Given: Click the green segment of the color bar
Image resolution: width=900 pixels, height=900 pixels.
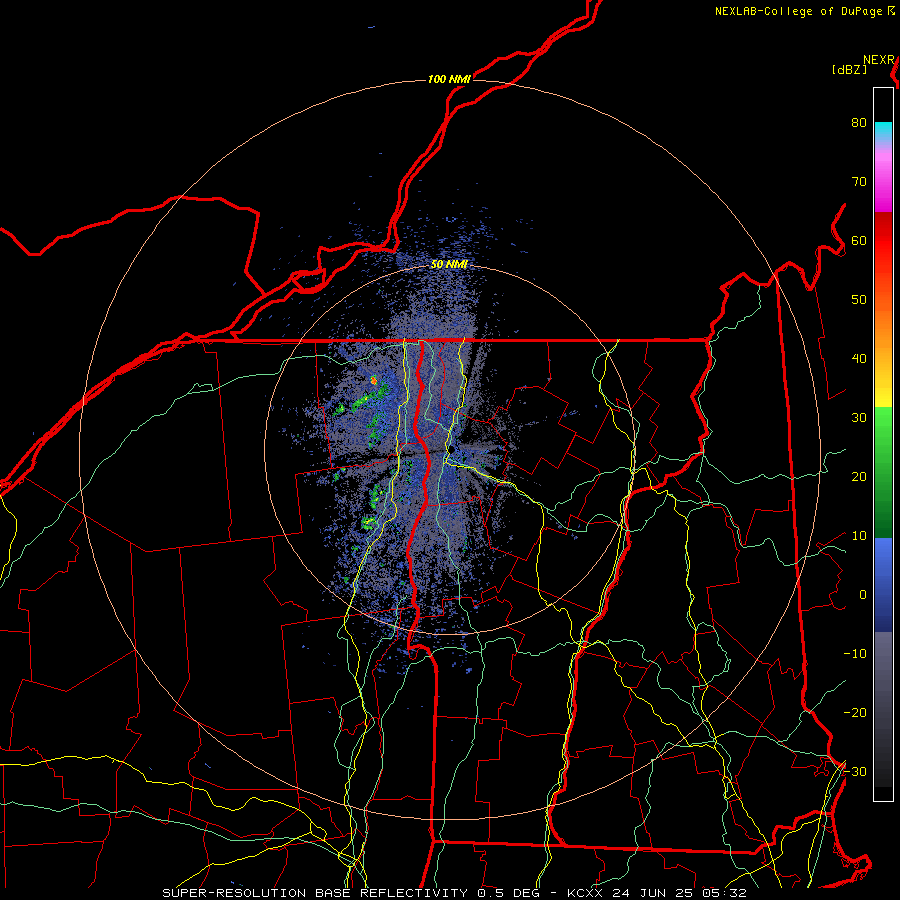Looking at the screenshot, I should point(883,472).
